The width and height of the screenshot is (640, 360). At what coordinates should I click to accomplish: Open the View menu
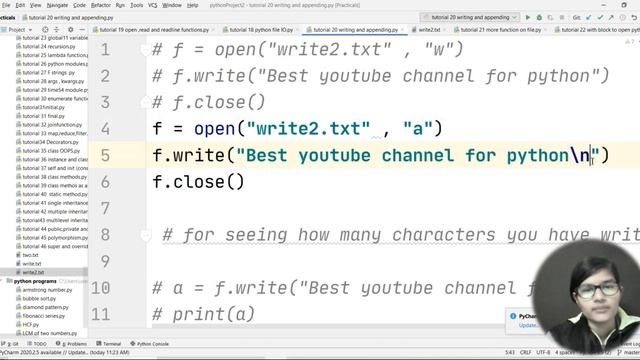(x=36, y=5)
